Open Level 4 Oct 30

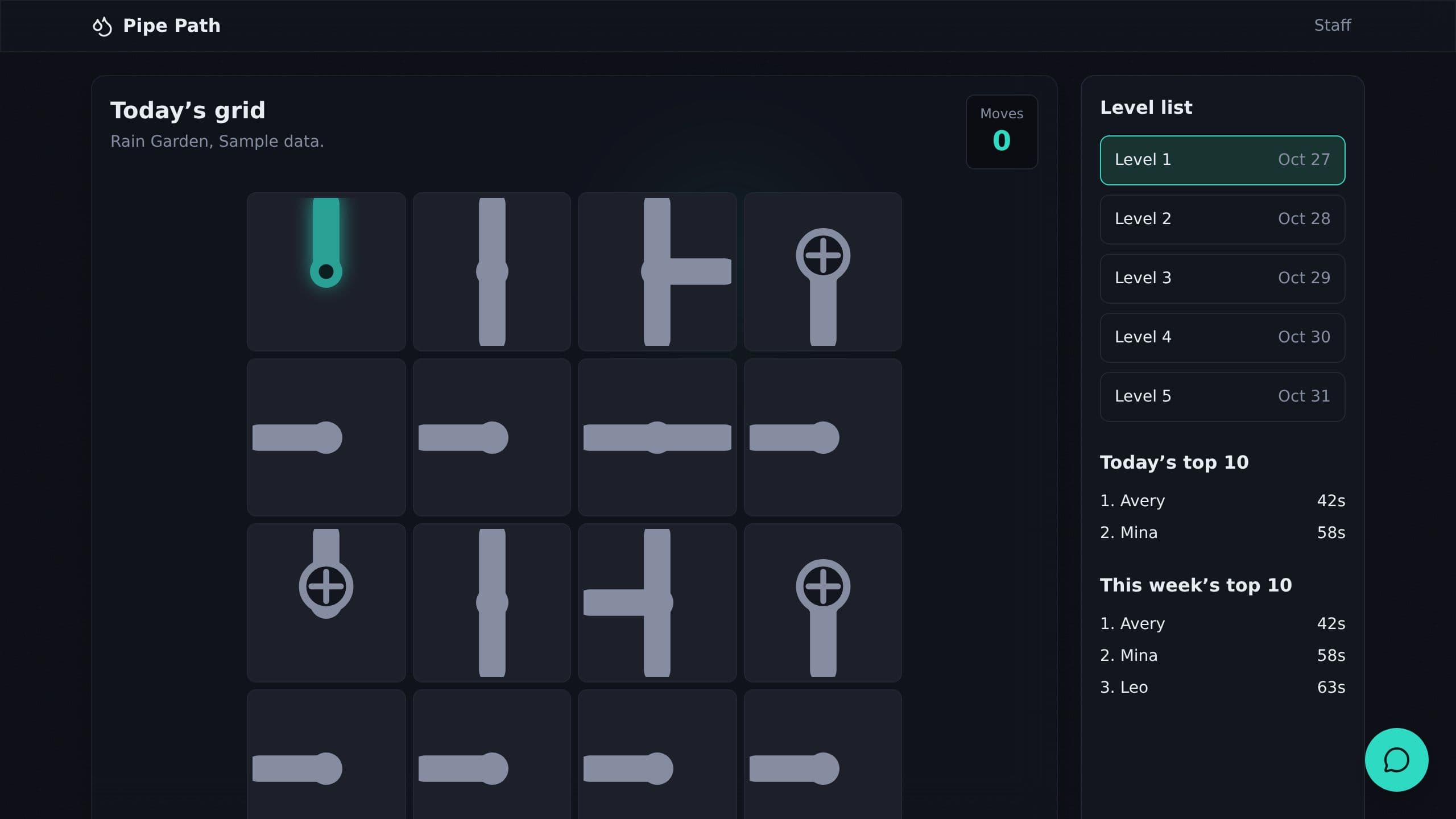pyautogui.click(x=1222, y=337)
